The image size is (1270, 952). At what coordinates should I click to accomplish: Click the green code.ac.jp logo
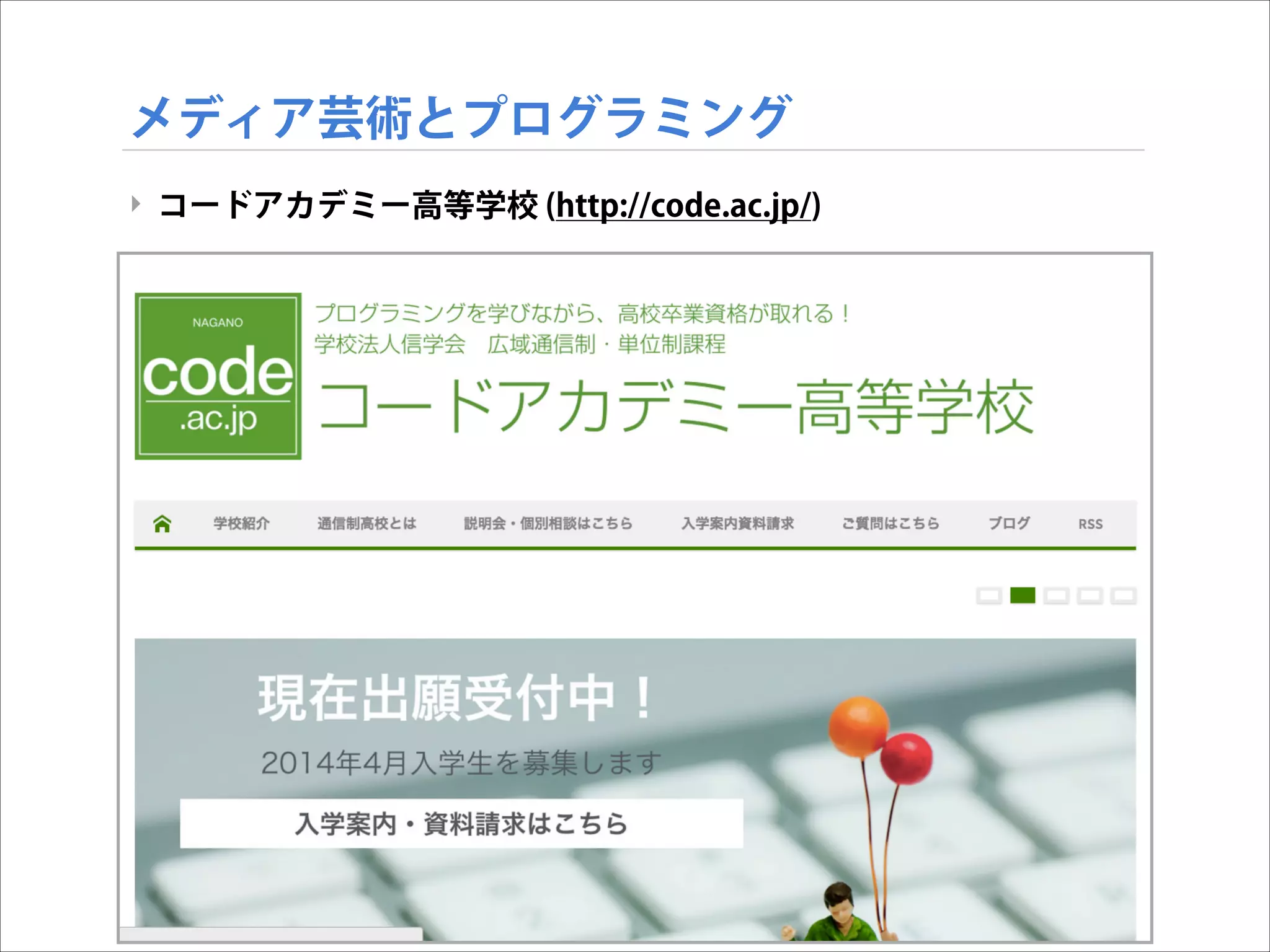pos(218,376)
